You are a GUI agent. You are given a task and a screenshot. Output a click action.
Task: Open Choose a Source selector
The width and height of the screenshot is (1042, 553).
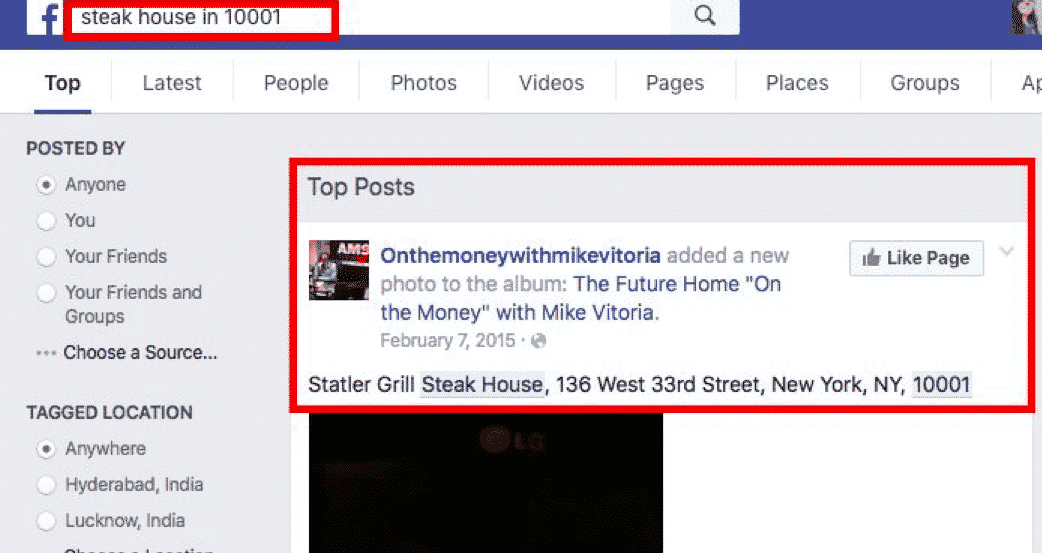coord(140,352)
